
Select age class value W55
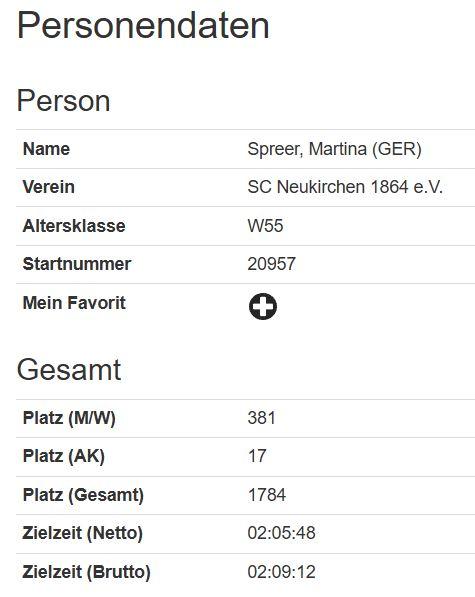(x=265, y=226)
